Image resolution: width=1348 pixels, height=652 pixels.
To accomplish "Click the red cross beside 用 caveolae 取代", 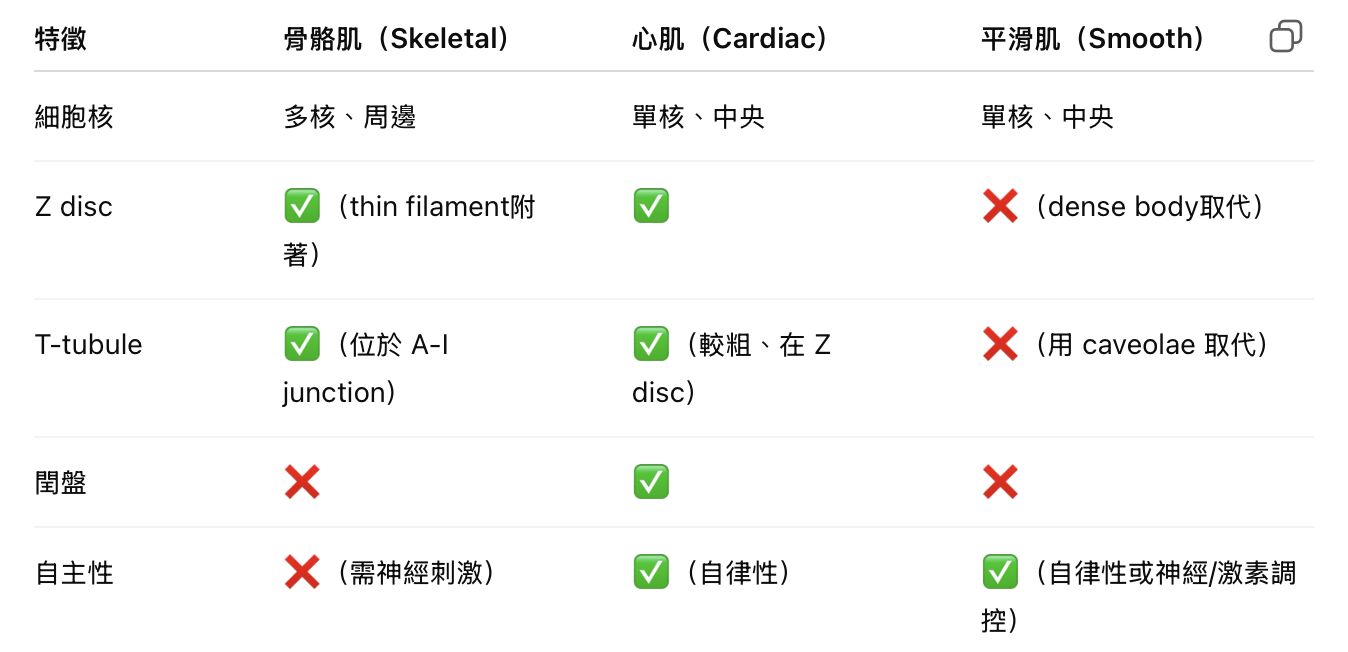I will point(1000,345).
